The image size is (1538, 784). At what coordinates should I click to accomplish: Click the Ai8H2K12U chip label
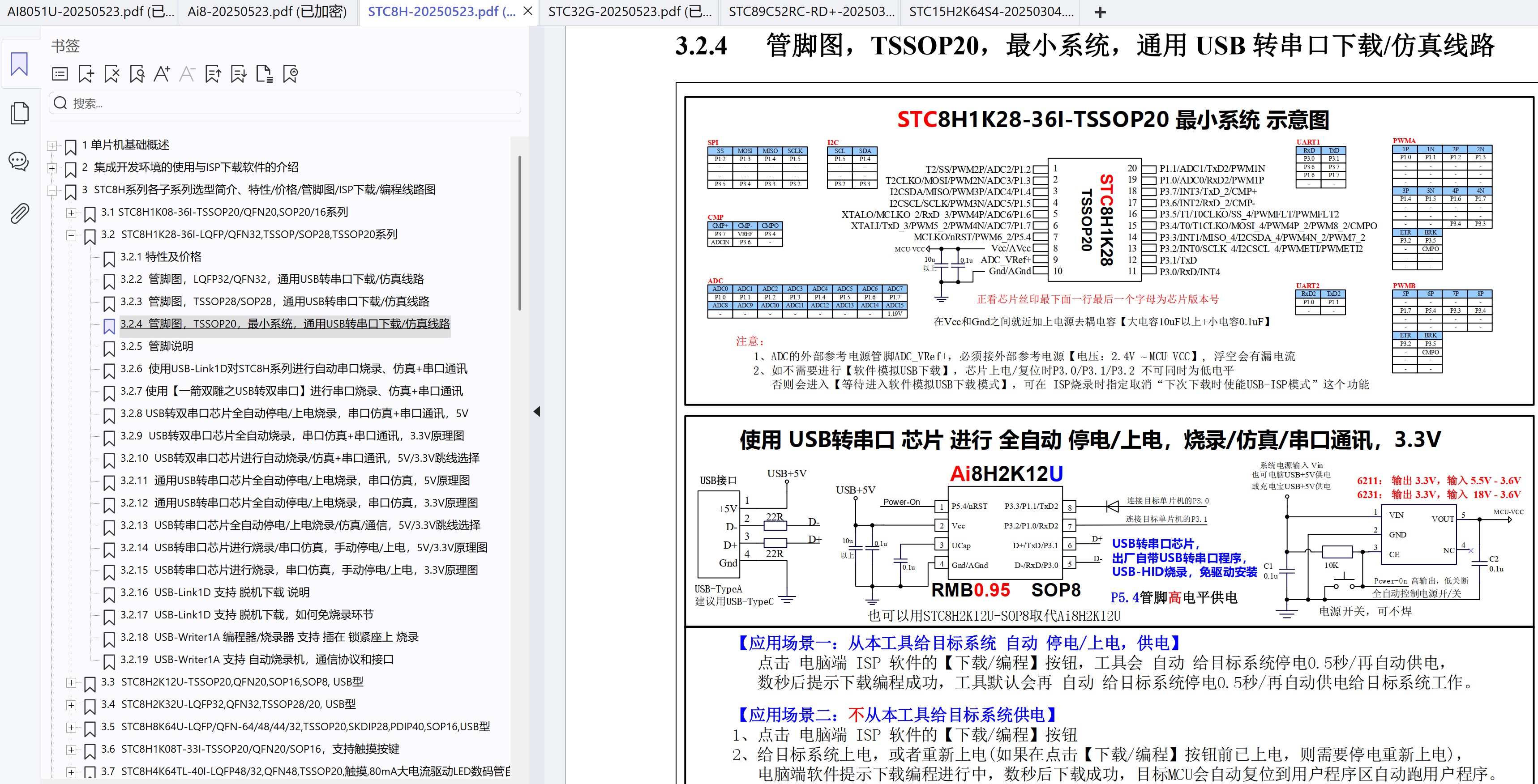click(1006, 474)
